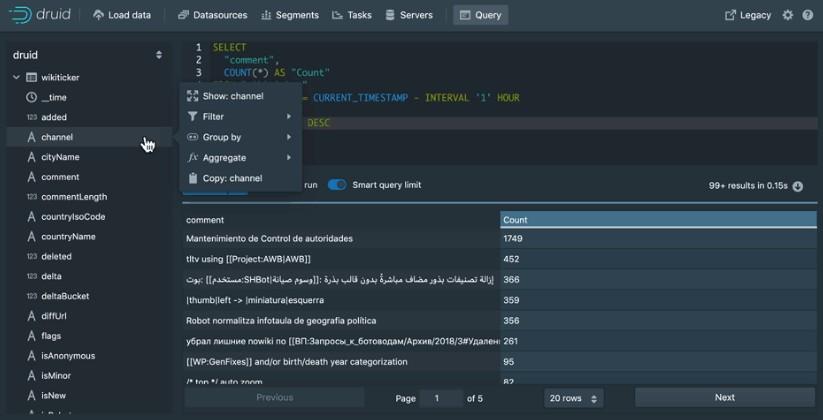Go to the Datasources tab
Image resolution: width=823 pixels, height=420 pixels.
(x=212, y=15)
